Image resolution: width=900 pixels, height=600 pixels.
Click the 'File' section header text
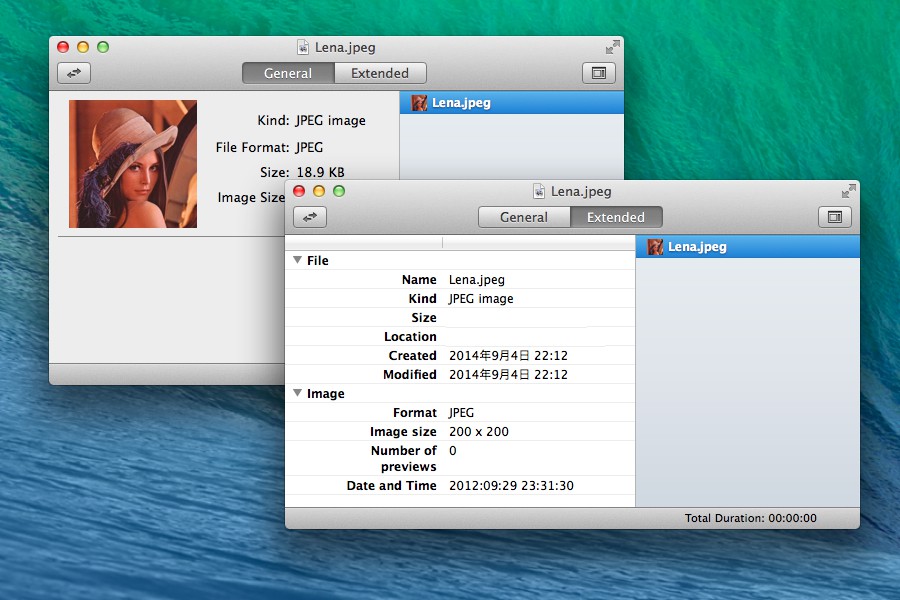317,260
